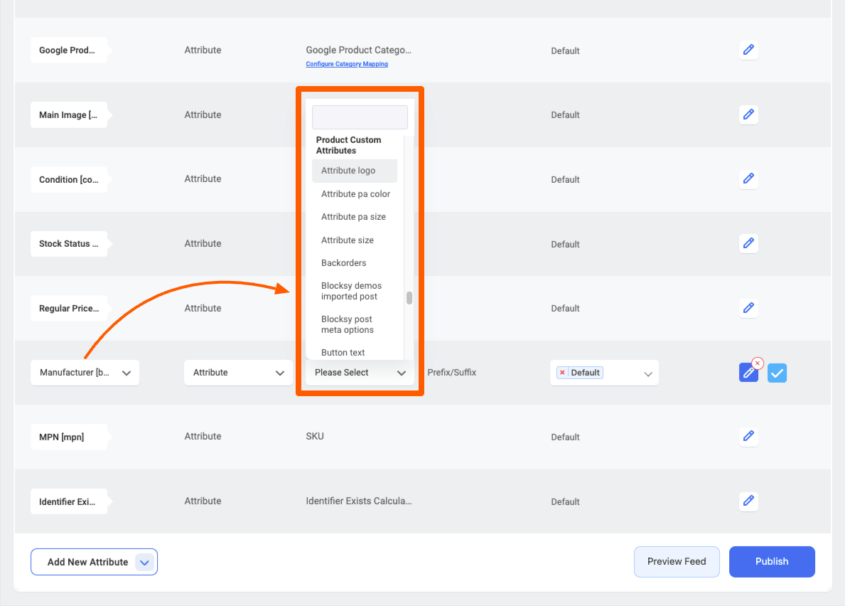Expand the Add New Attribute arrow
The height and width of the screenshot is (606, 845).
pos(144,562)
